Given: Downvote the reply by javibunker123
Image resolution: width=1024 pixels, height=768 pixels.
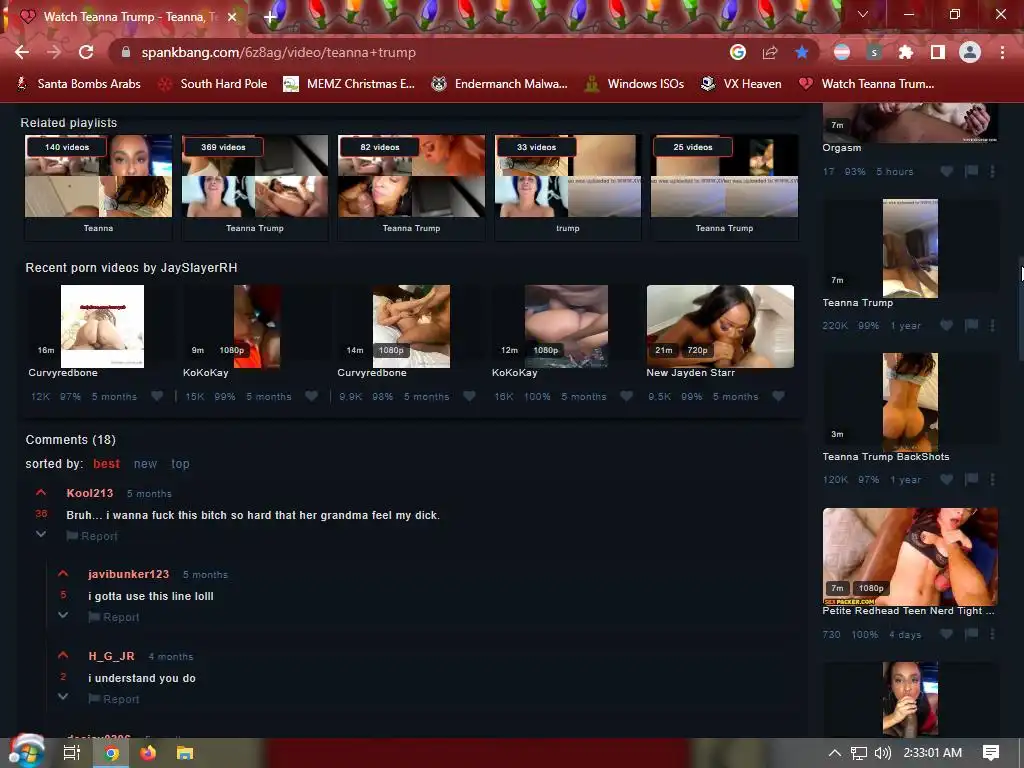Looking at the screenshot, I should pos(63,615).
